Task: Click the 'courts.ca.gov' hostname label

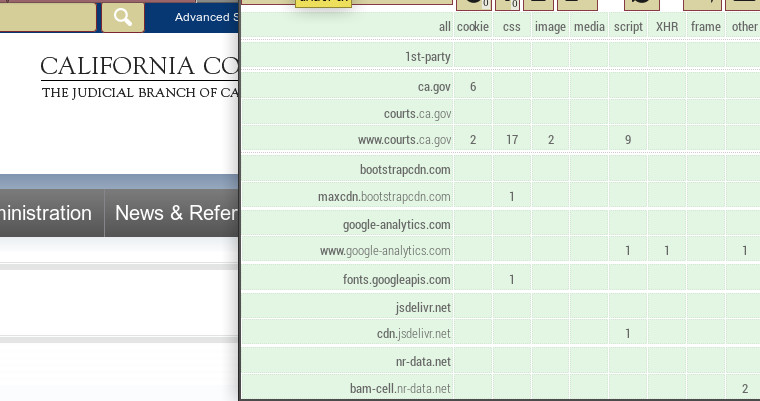Action: [347, 113]
